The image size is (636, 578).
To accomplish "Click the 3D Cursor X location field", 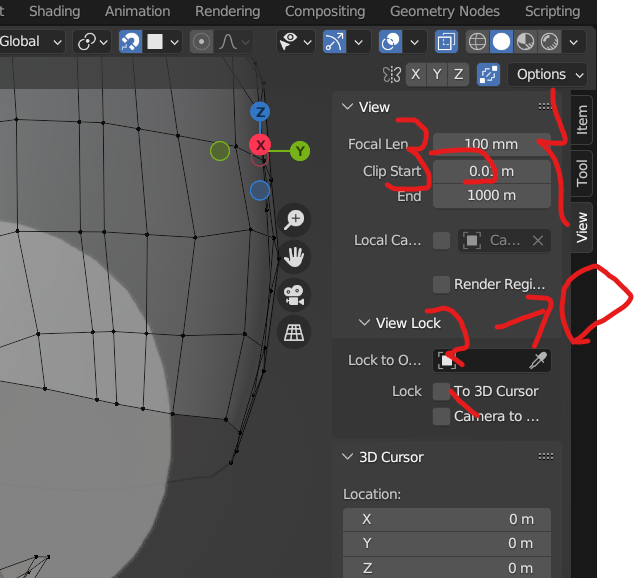I will coord(447,519).
